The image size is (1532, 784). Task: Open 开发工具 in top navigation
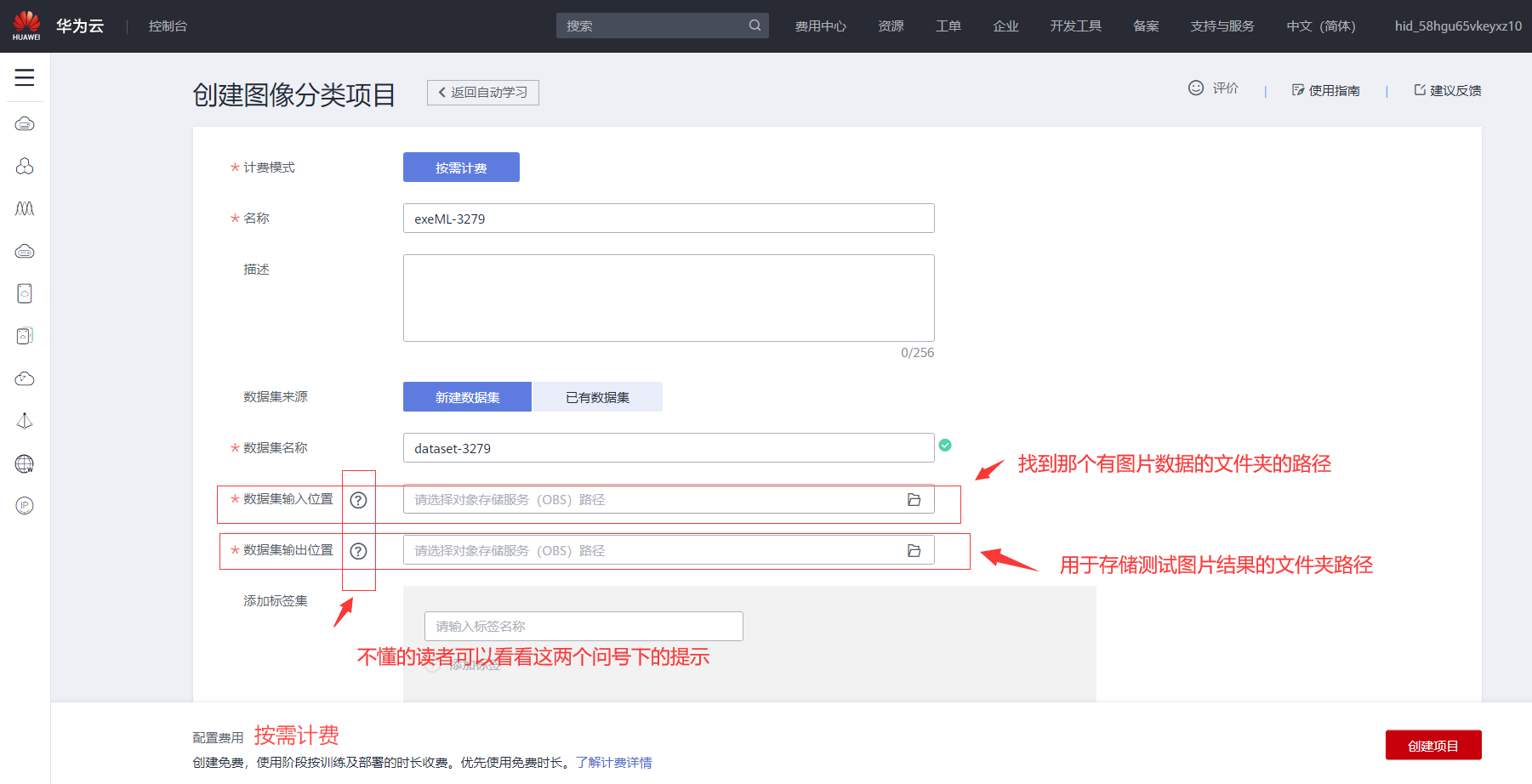(x=1075, y=26)
